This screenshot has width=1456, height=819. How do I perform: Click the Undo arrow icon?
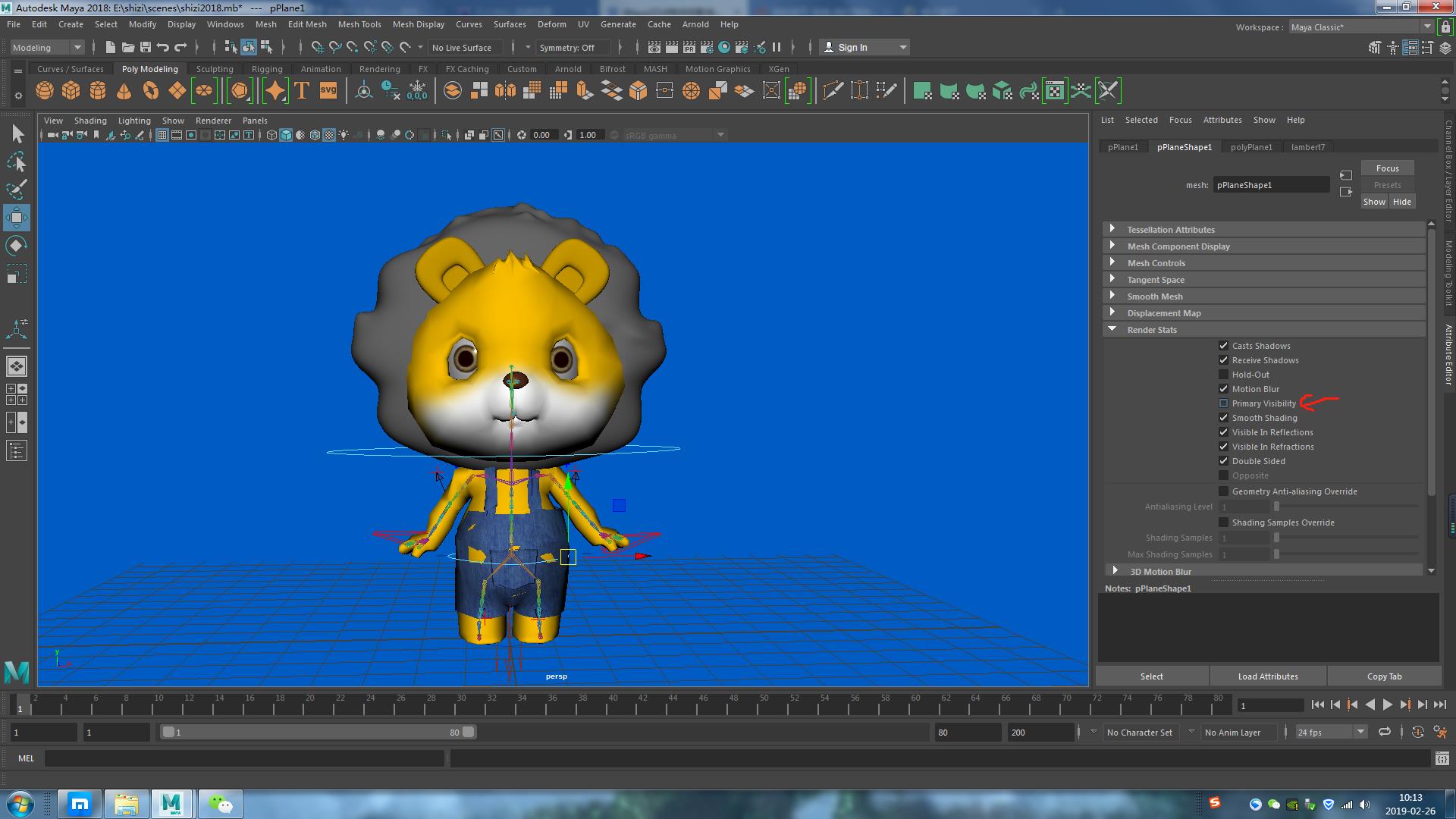coord(163,47)
